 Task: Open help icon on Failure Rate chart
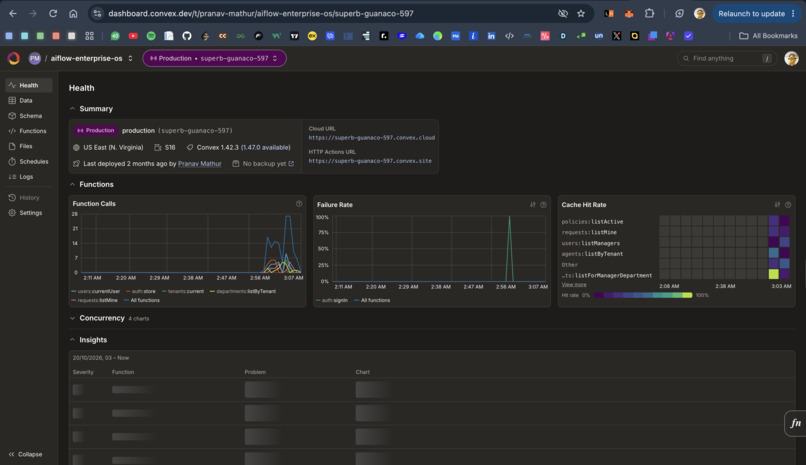tap(543, 204)
